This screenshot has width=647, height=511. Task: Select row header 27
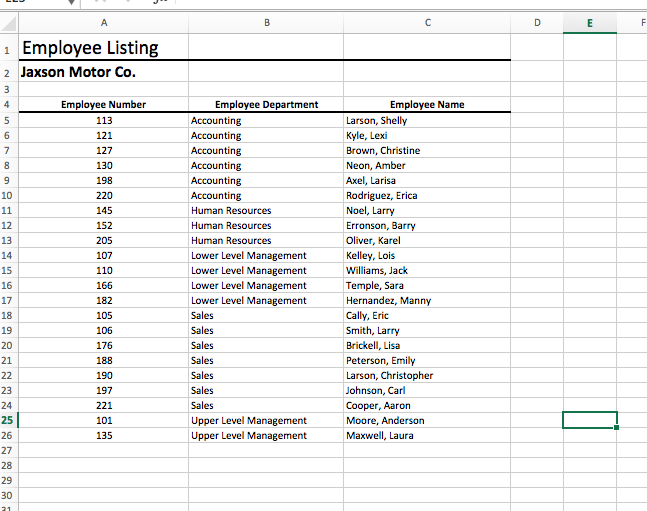coord(7,450)
